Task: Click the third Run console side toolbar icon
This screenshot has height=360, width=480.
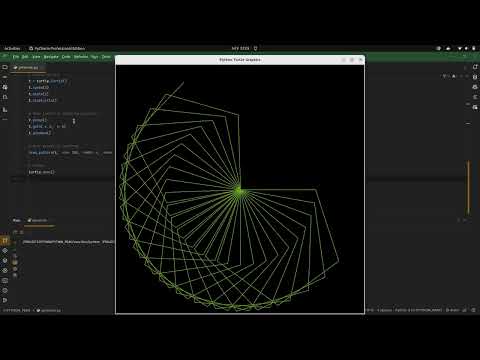Action: 15,269
